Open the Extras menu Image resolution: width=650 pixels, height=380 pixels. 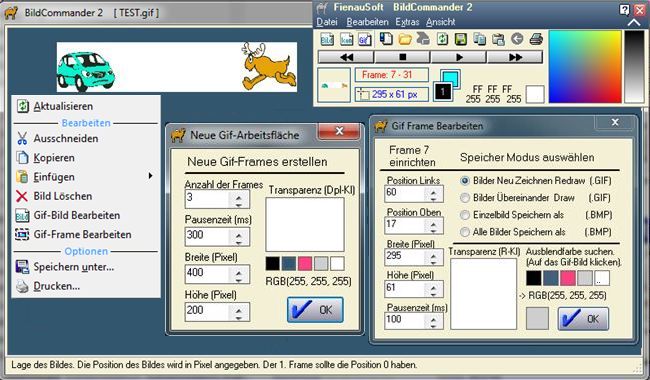pos(407,22)
